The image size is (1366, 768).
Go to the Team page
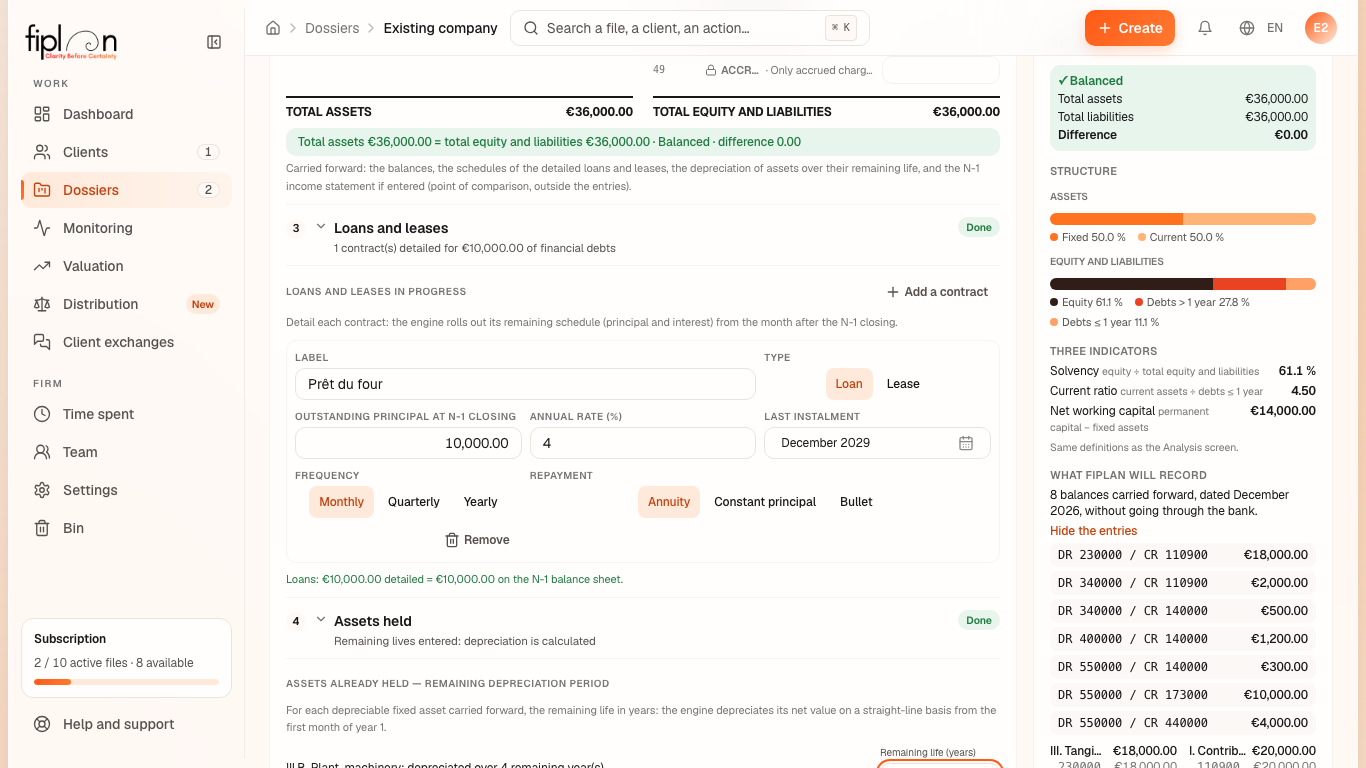(x=126, y=452)
